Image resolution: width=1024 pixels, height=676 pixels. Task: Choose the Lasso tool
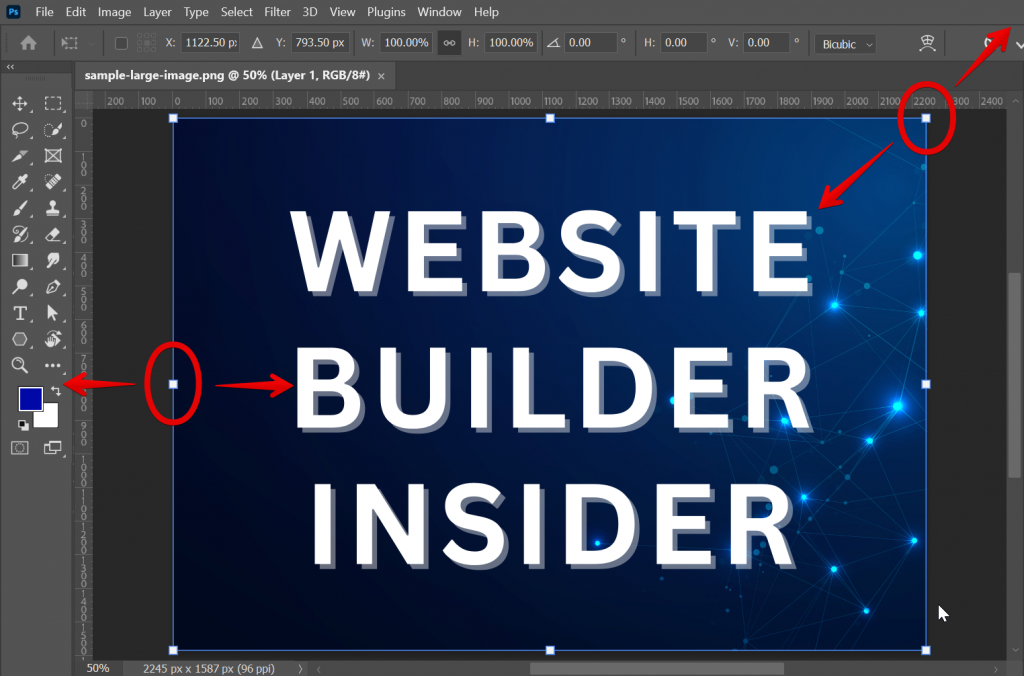click(22, 129)
